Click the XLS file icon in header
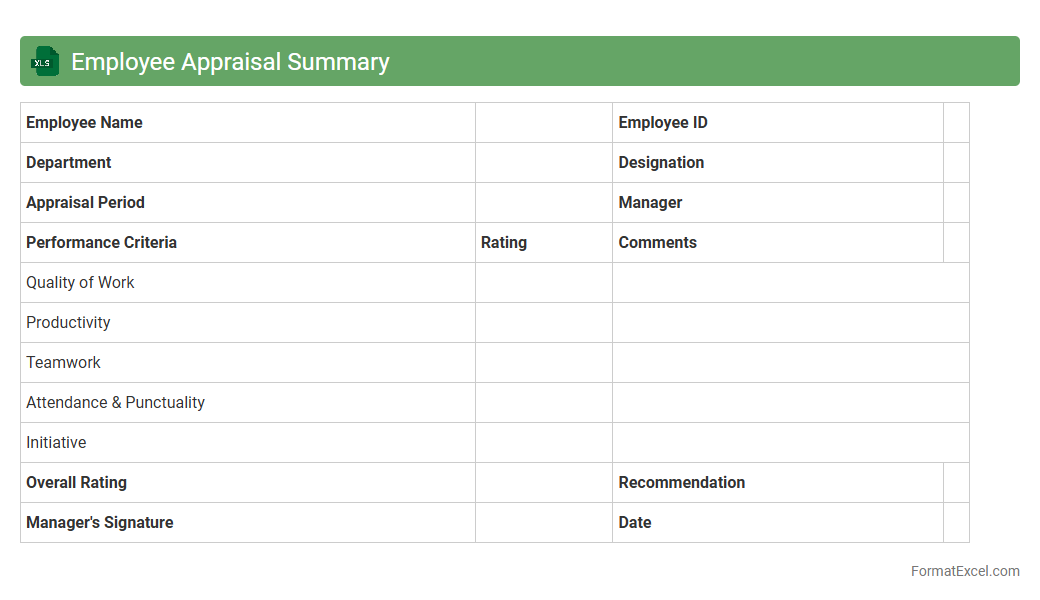The height and width of the screenshot is (600, 1040). (x=44, y=61)
